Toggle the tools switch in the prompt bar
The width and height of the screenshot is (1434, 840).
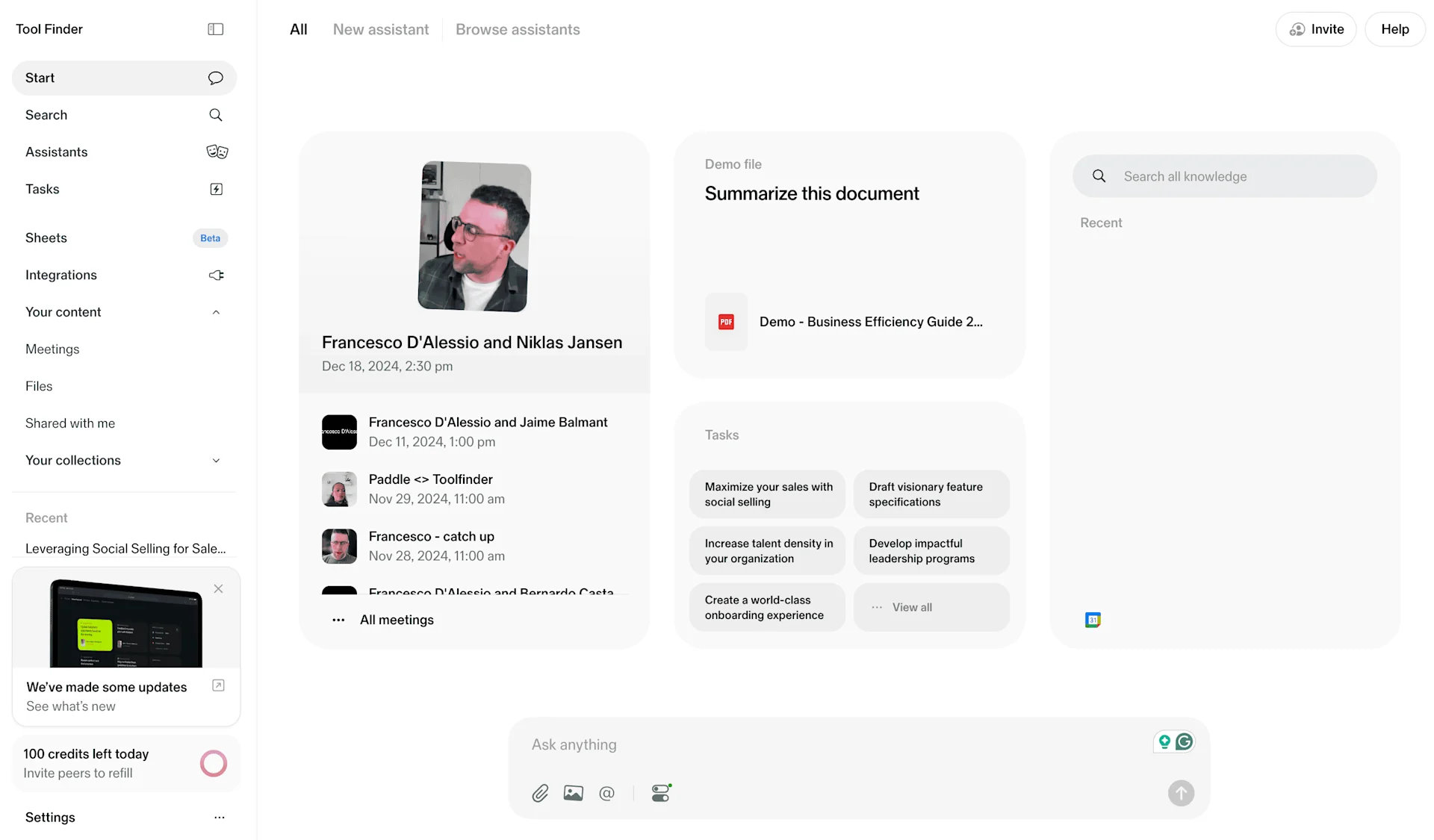661,793
